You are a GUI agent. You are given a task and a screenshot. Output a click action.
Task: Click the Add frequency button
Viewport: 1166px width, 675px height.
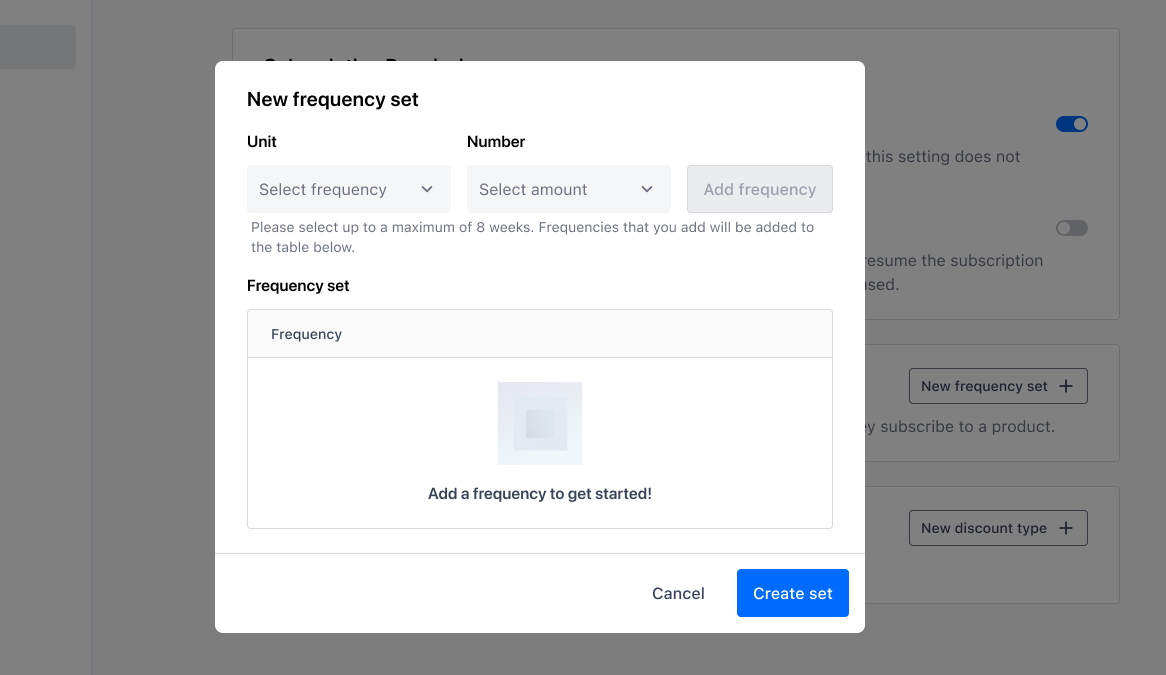click(760, 190)
